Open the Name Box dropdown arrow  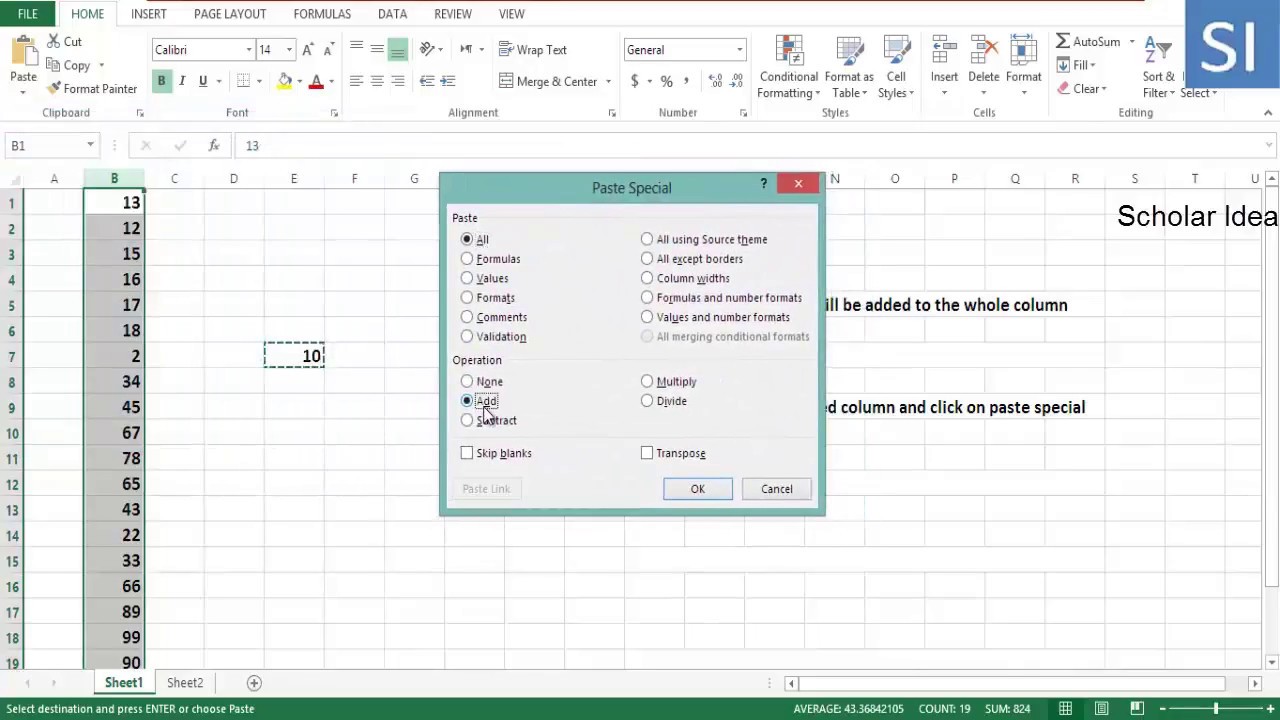(x=90, y=146)
